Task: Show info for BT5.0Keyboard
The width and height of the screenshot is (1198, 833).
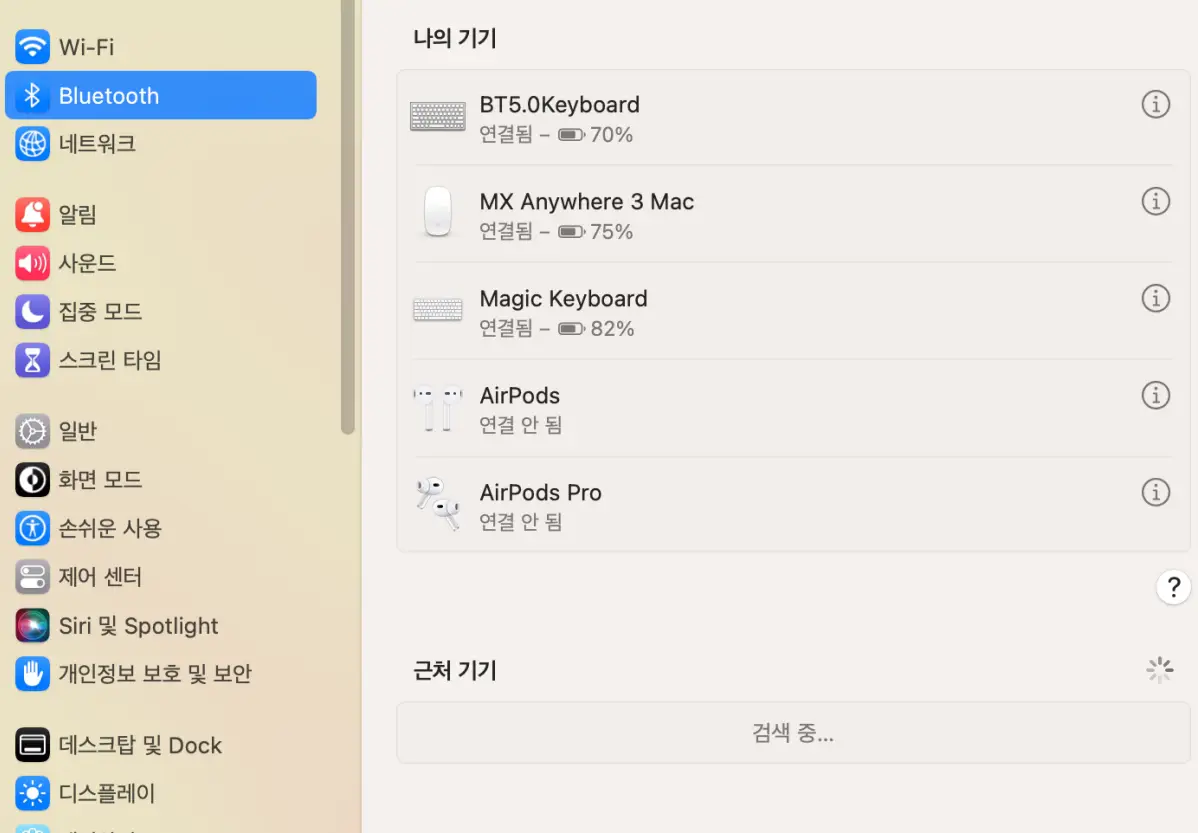Action: click(1155, 104)
